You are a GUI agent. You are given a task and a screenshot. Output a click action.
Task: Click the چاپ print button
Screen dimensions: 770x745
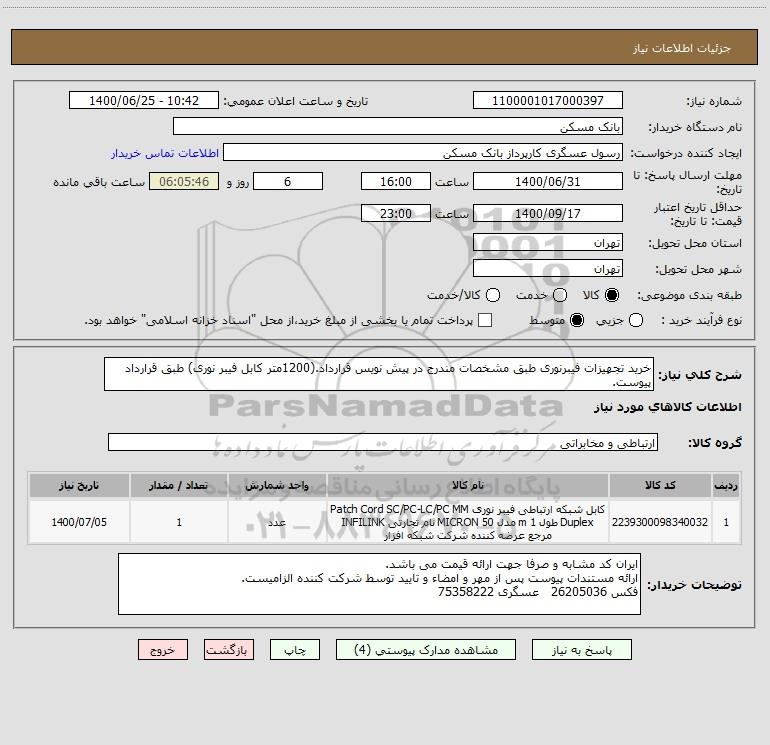point(295,650)
